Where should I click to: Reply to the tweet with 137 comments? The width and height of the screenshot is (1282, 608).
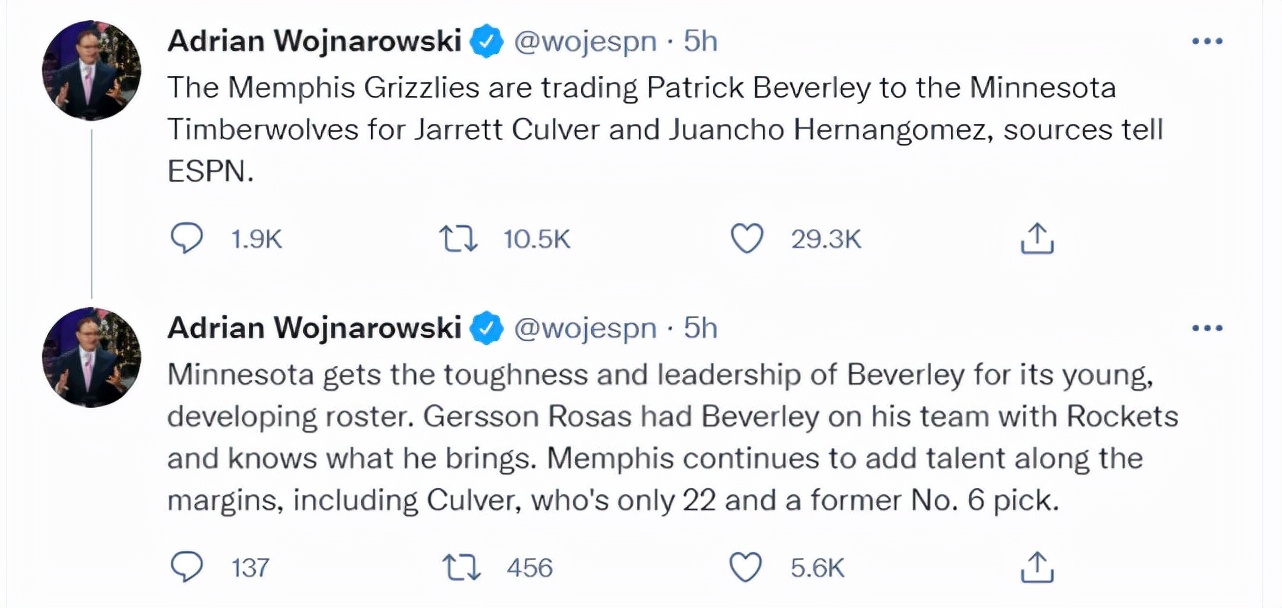pyautogui.click(x=186, y=567)
